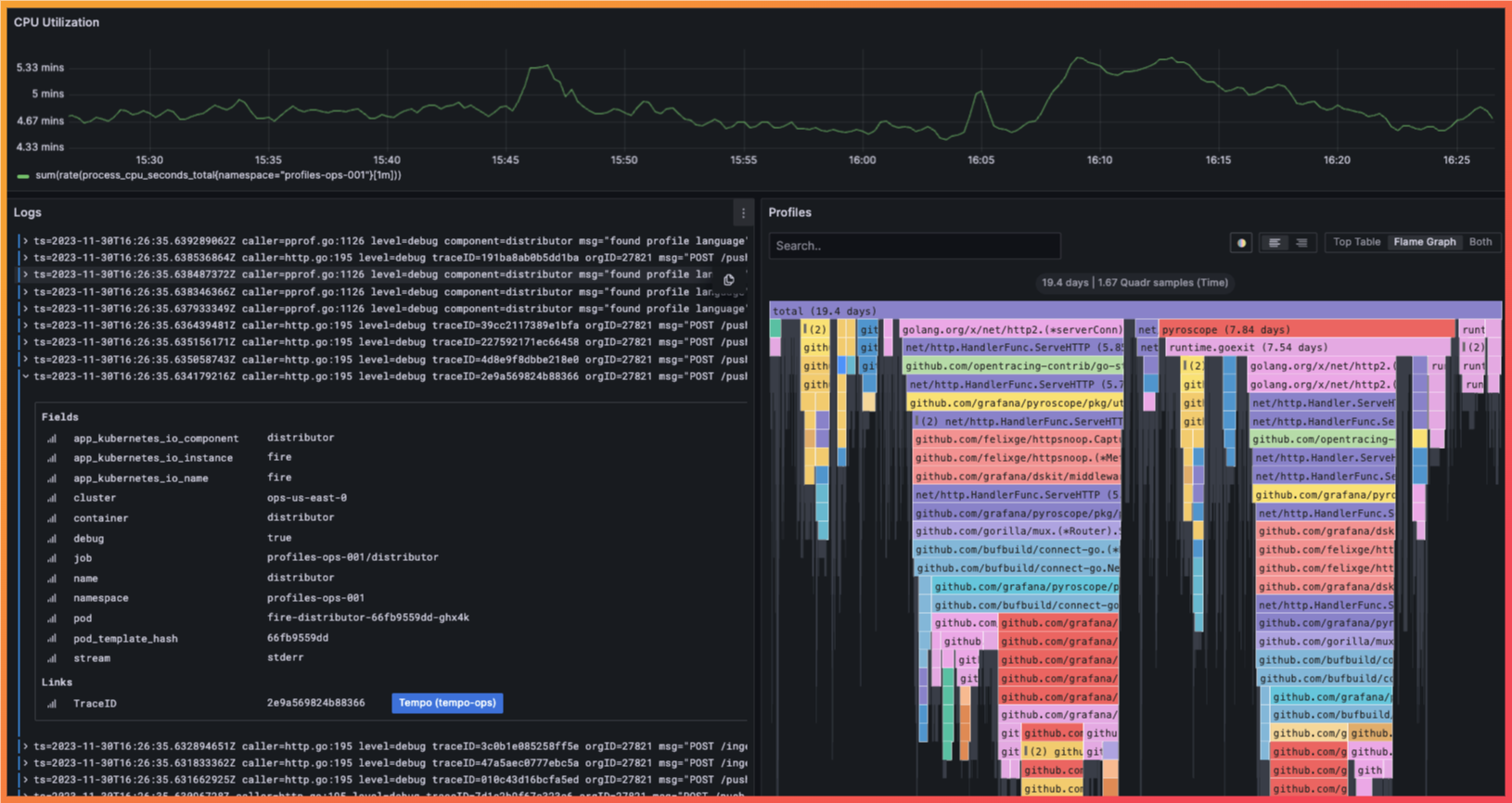Expand log line ending 637933349Z
This screenshot has width=1512, height=803.
[x=26, y=309]
